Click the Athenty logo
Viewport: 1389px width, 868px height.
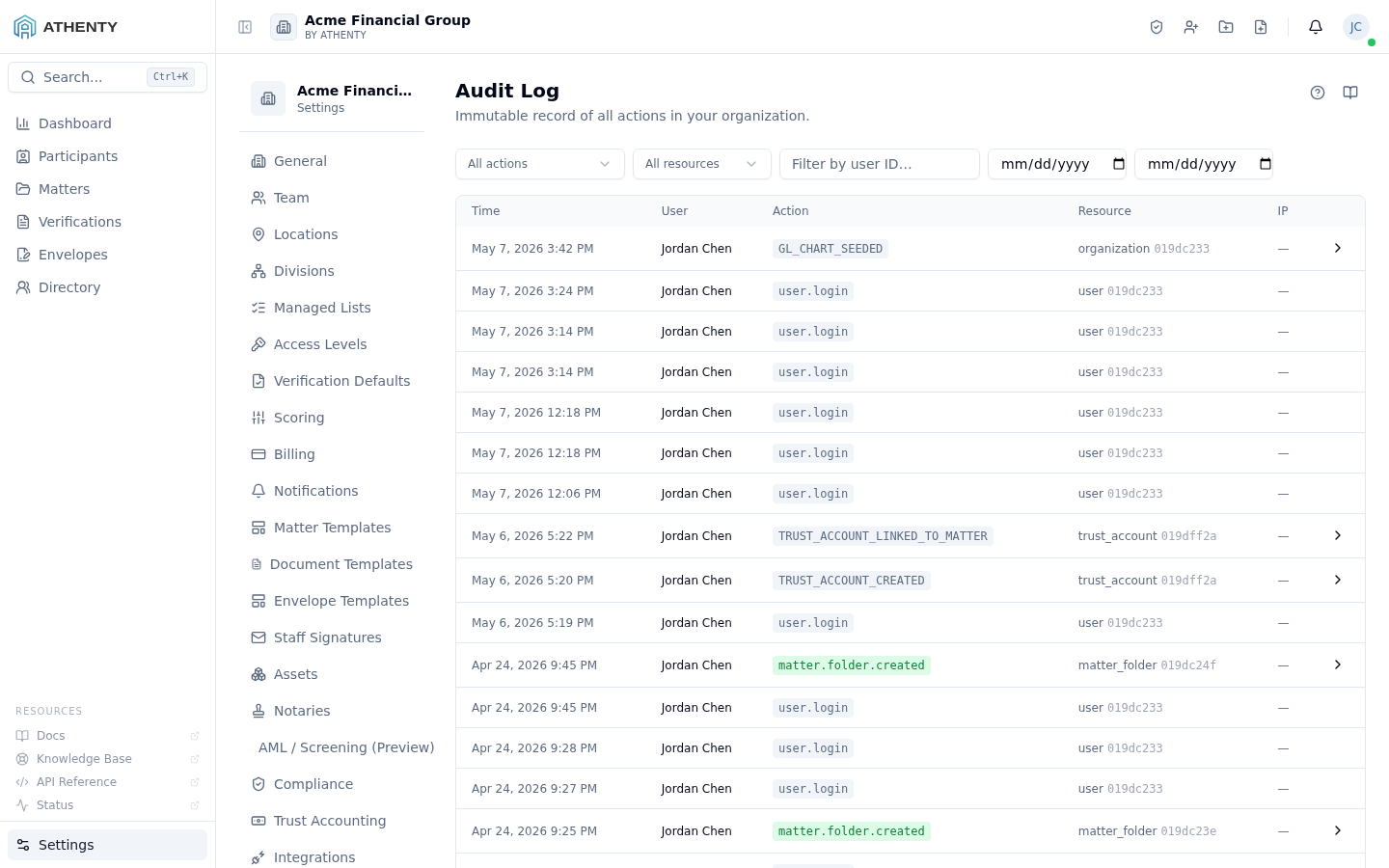(66, 27)
